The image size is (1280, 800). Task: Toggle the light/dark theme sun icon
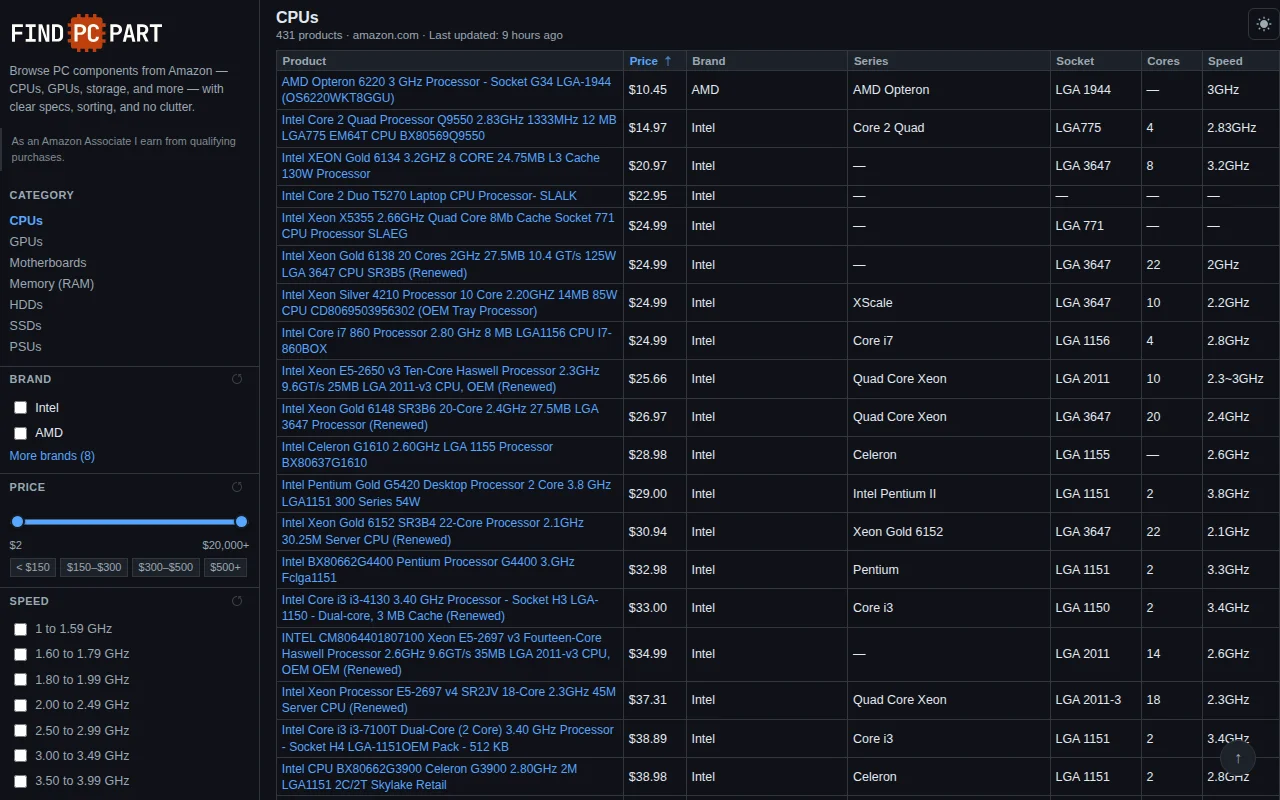(x=1264, y=23)
